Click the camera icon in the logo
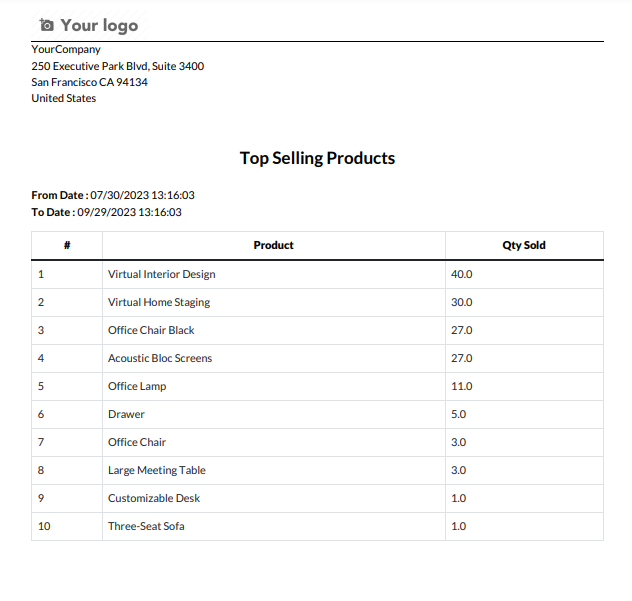 [46, 25]
